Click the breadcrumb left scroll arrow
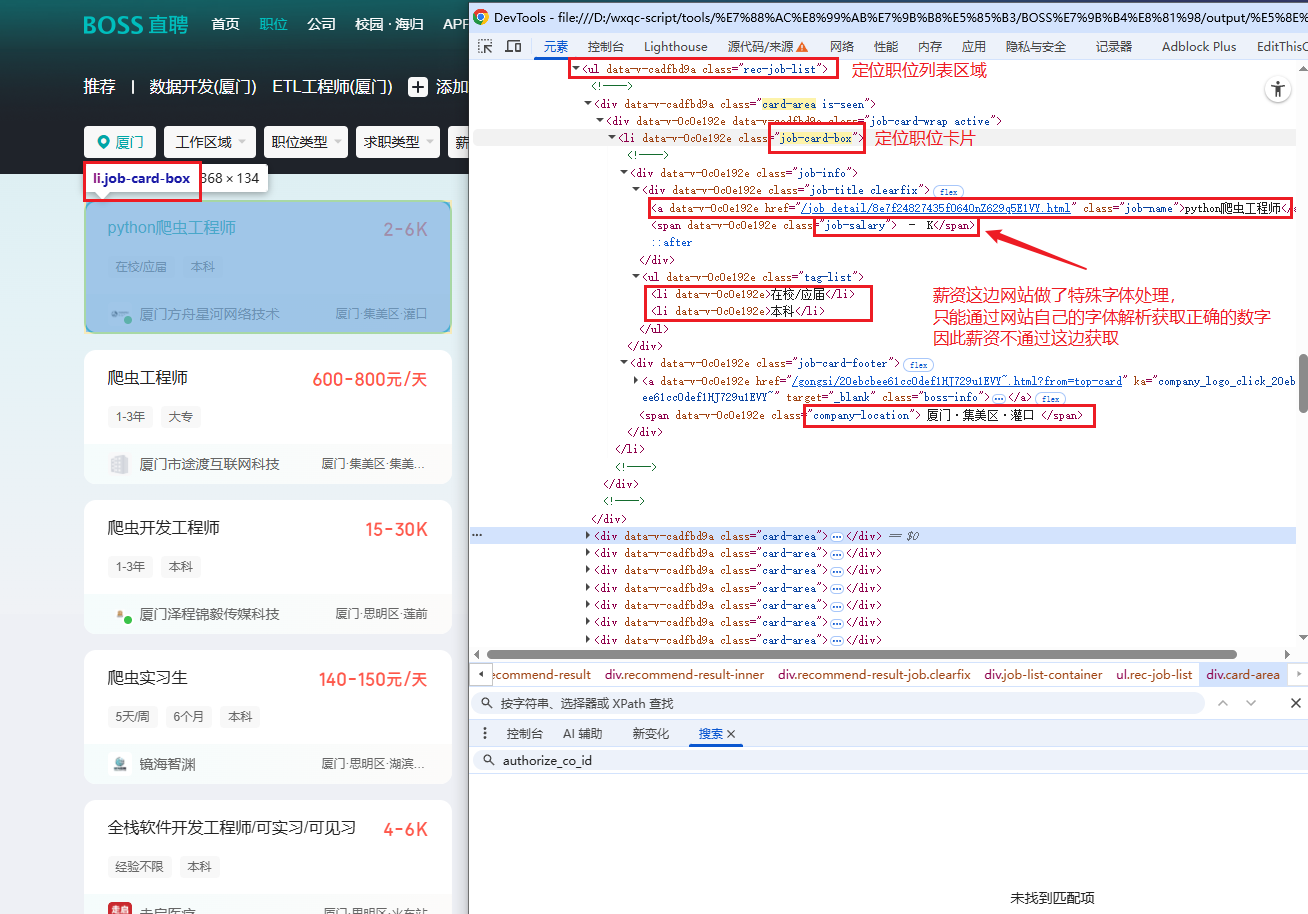1308x914 pixels. 481,675
